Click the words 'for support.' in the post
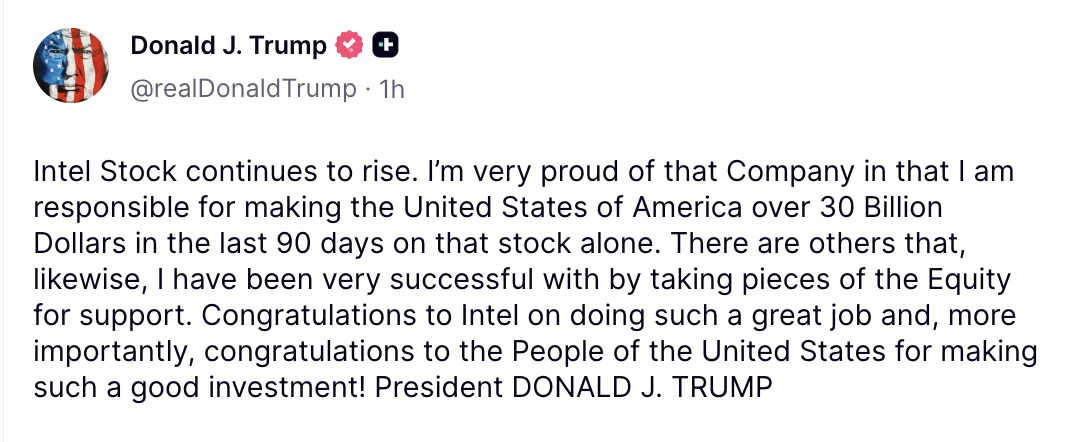This screenshot has width=1068, height=442. 114,317
